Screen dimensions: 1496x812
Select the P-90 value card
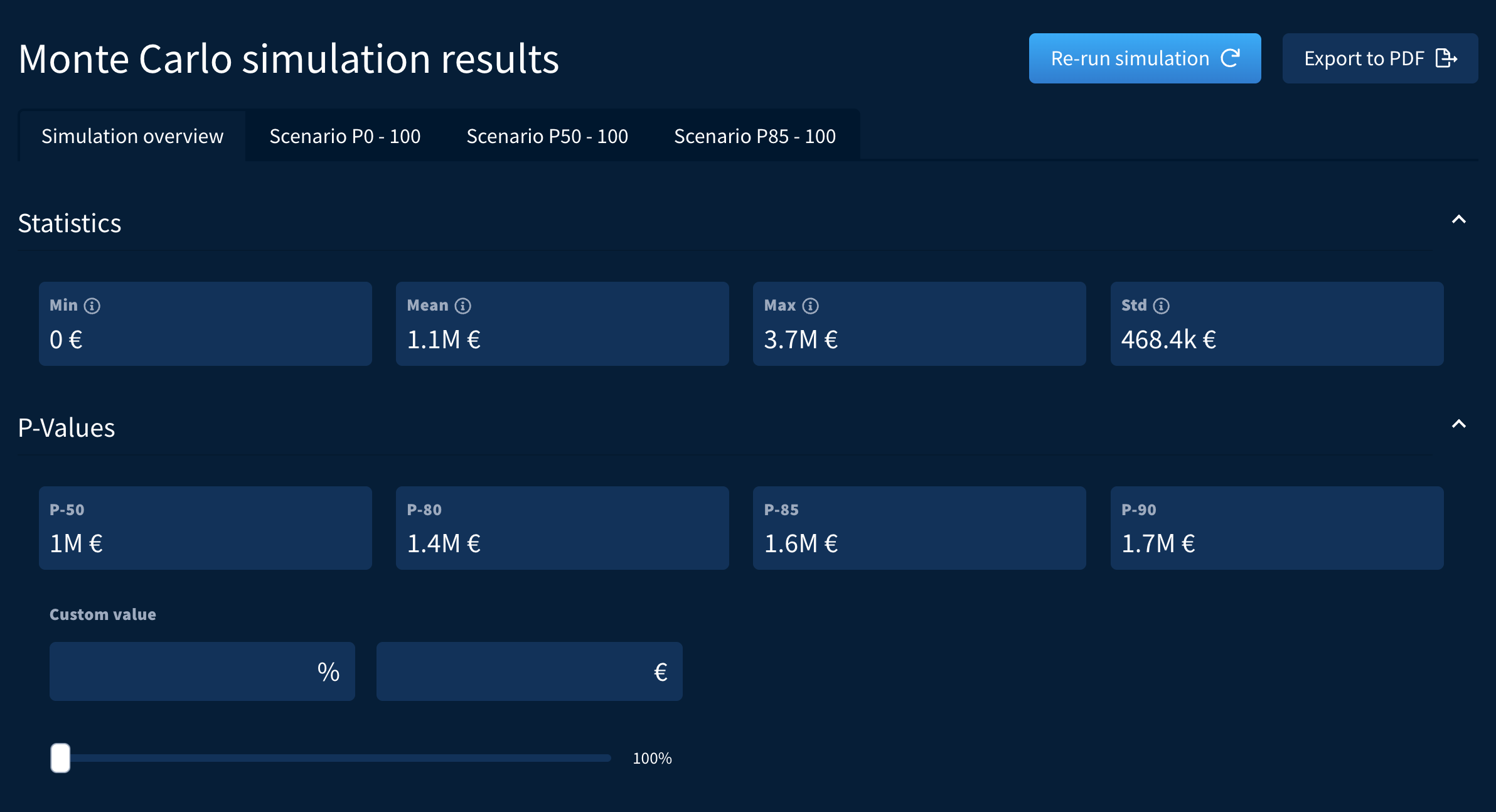(1276, 528)
